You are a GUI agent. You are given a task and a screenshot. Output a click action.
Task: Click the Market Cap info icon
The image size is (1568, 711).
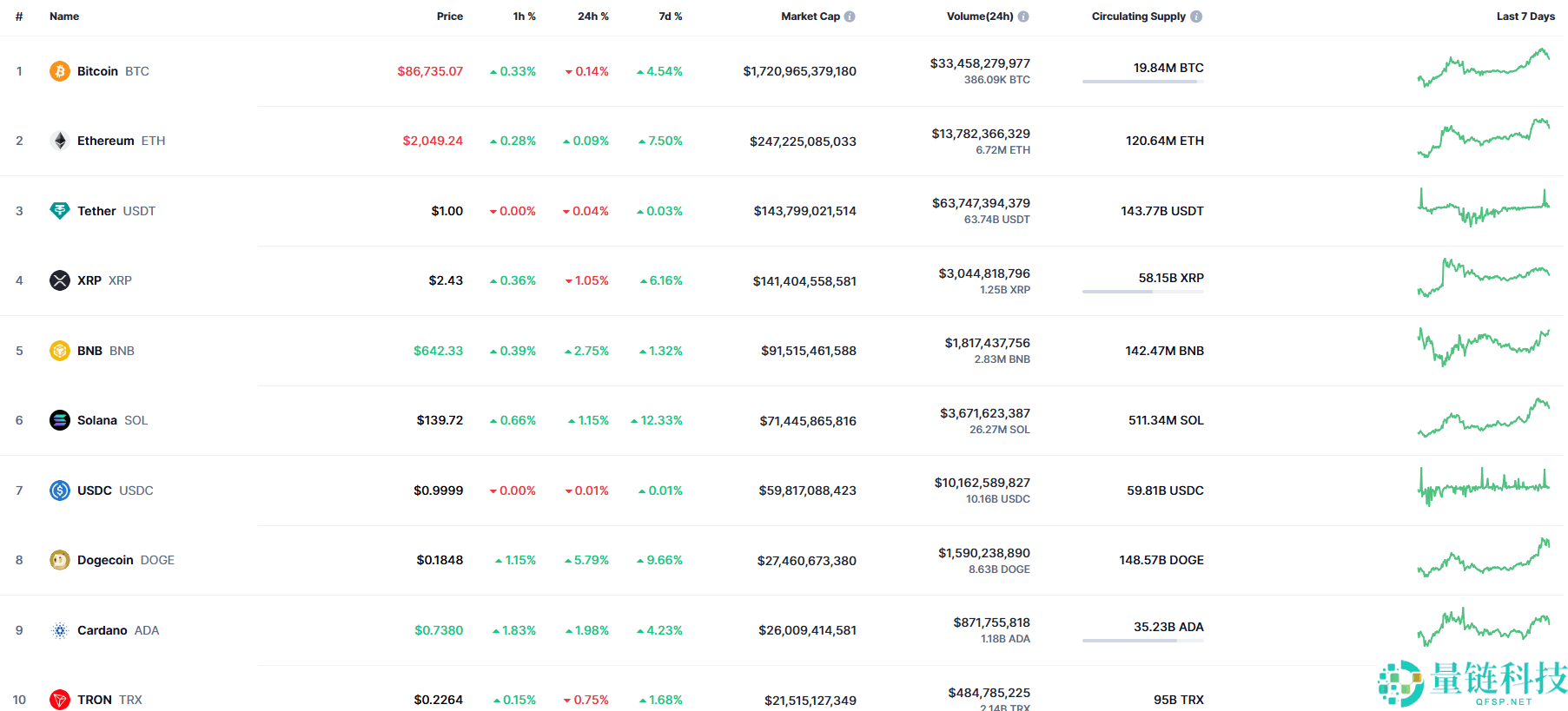point(850,16)
